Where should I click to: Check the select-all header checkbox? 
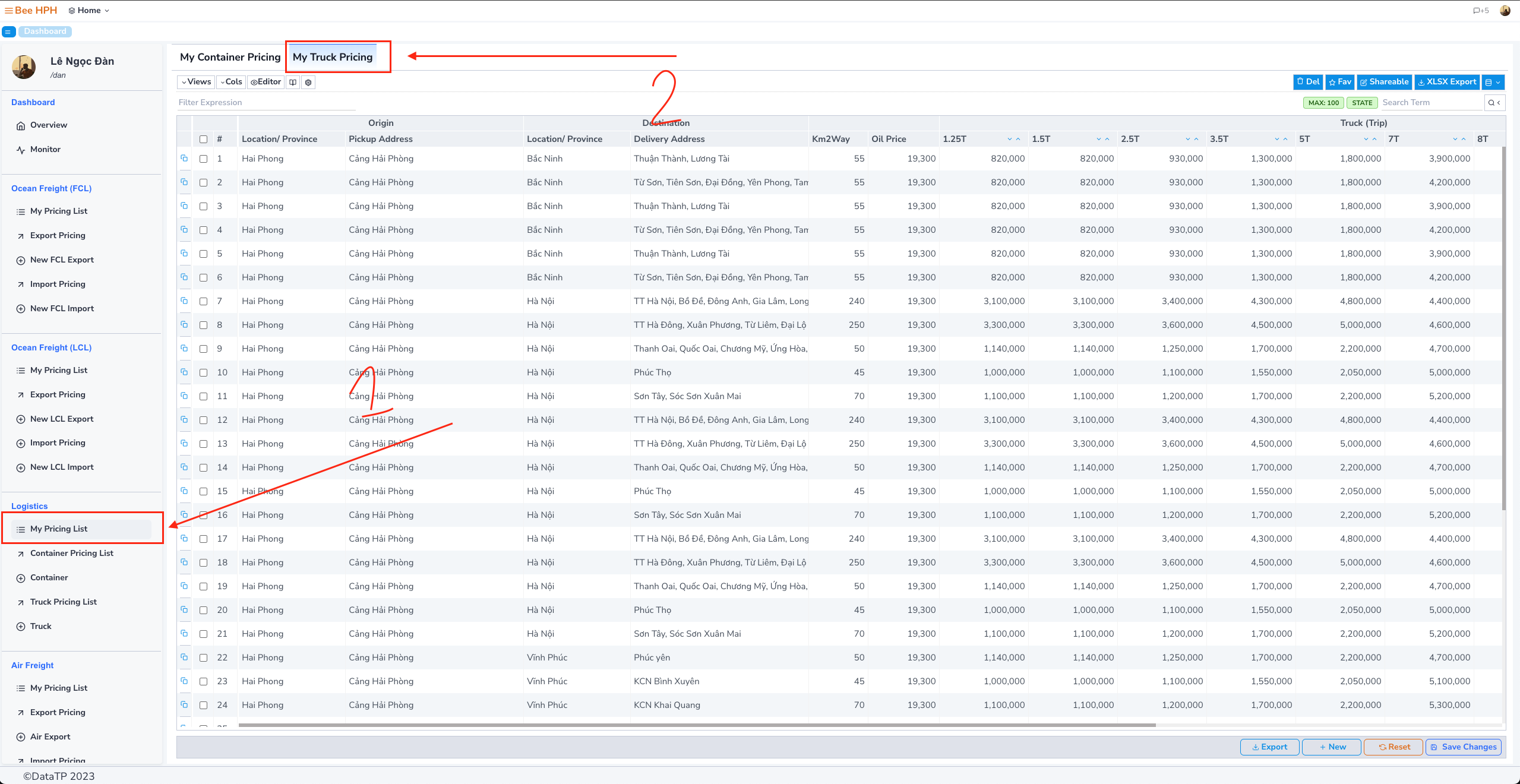[204, 139]
